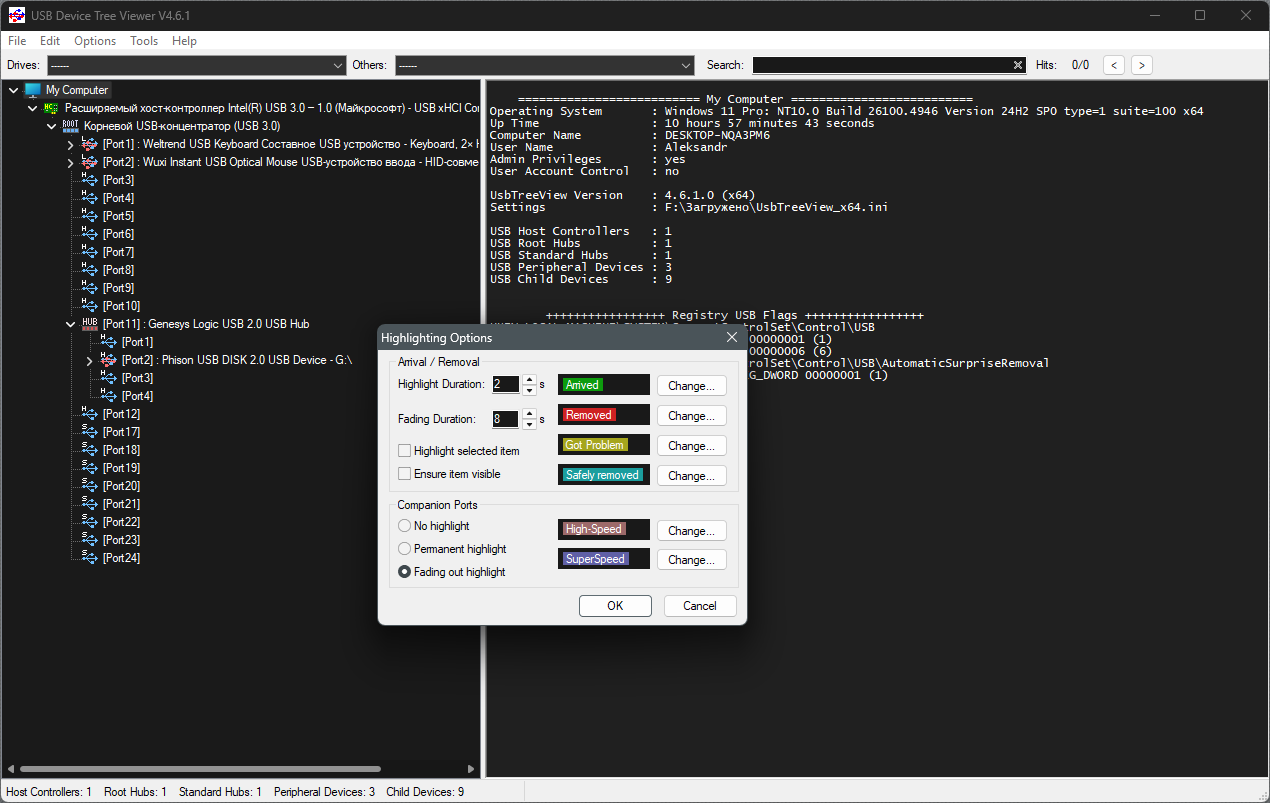Click the USB icon beside [Port7]
This screenshot has width=1270, height=803.
point(89,252)
